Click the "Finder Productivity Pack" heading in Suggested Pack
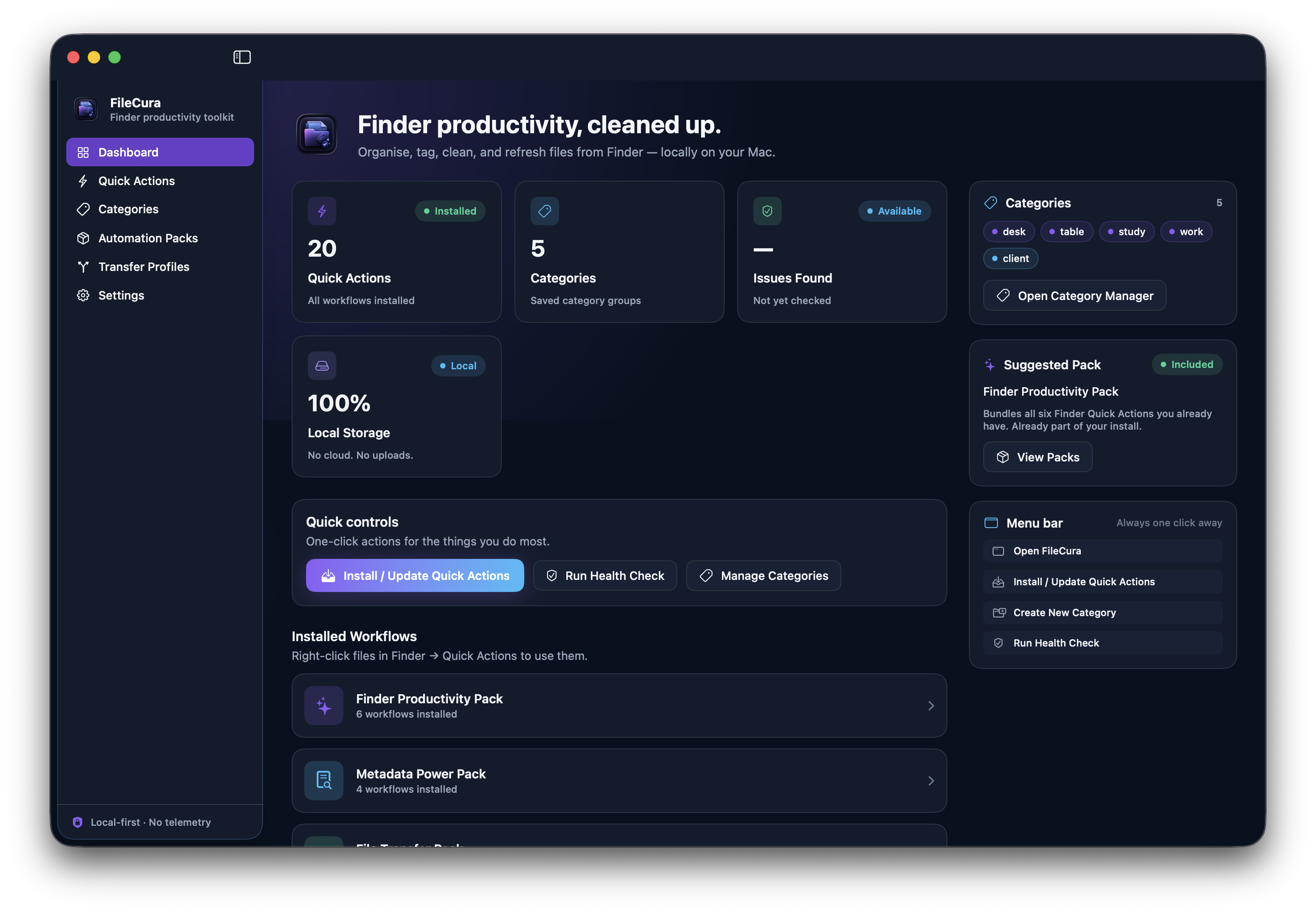The height and width of the screenshot is (913, 1316). (x=1050, y=391)
